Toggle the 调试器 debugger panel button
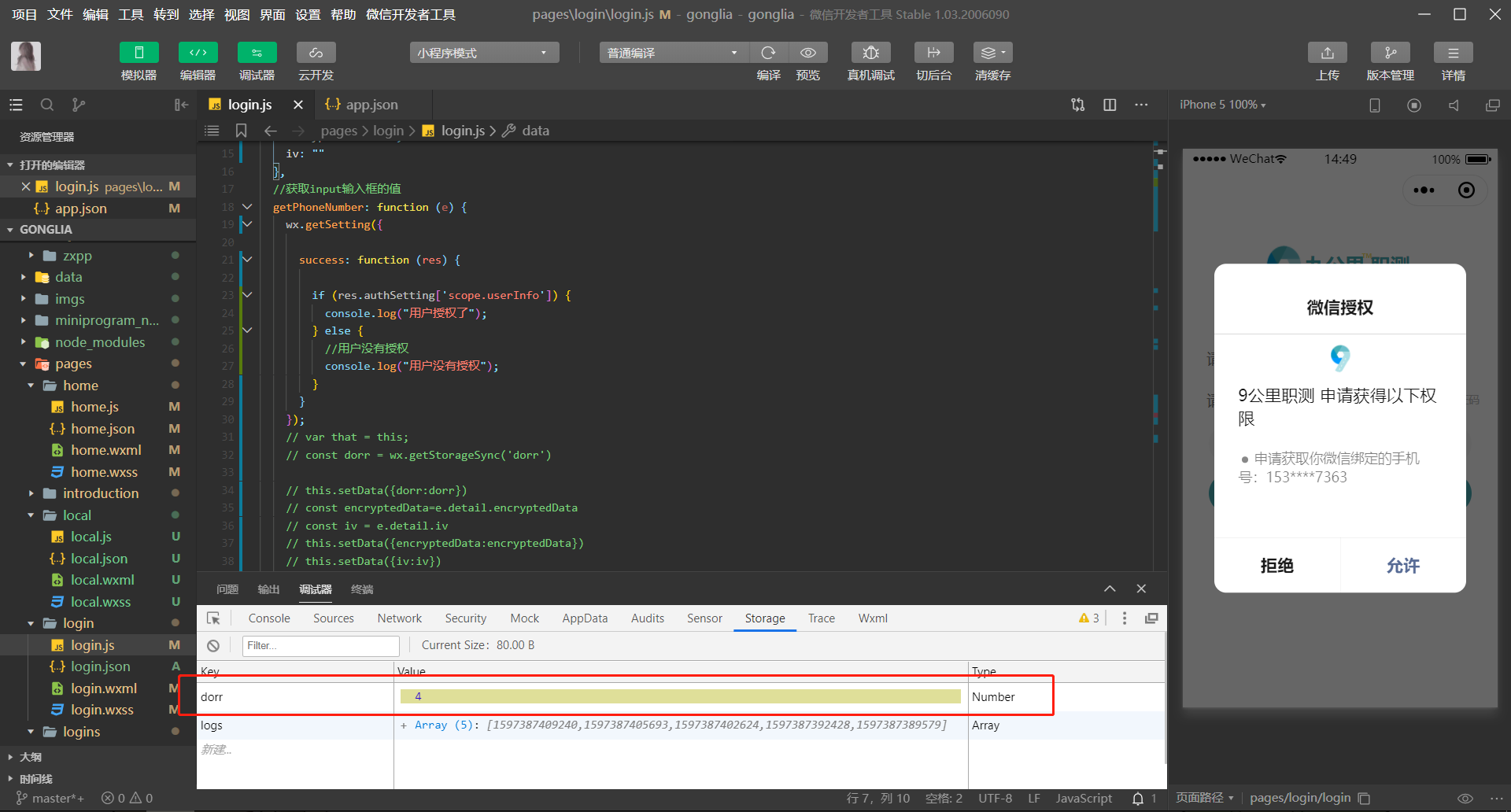1511x812 pixels. pyautogui.click(x=257, y=53)
